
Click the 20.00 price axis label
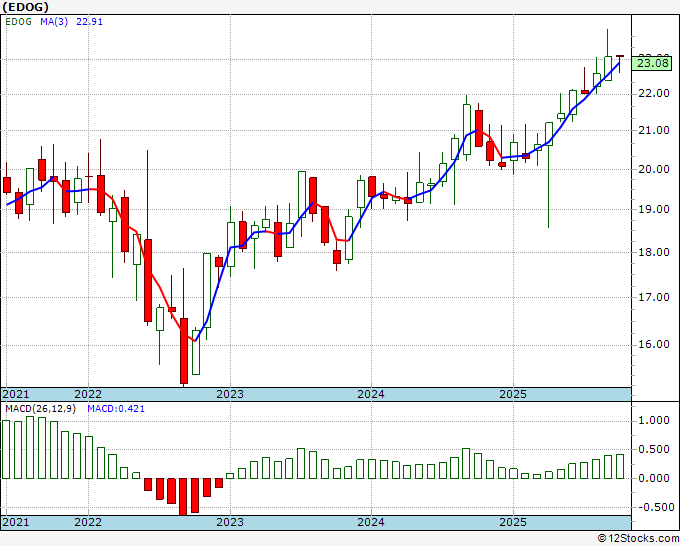click(x=654, y=169)
